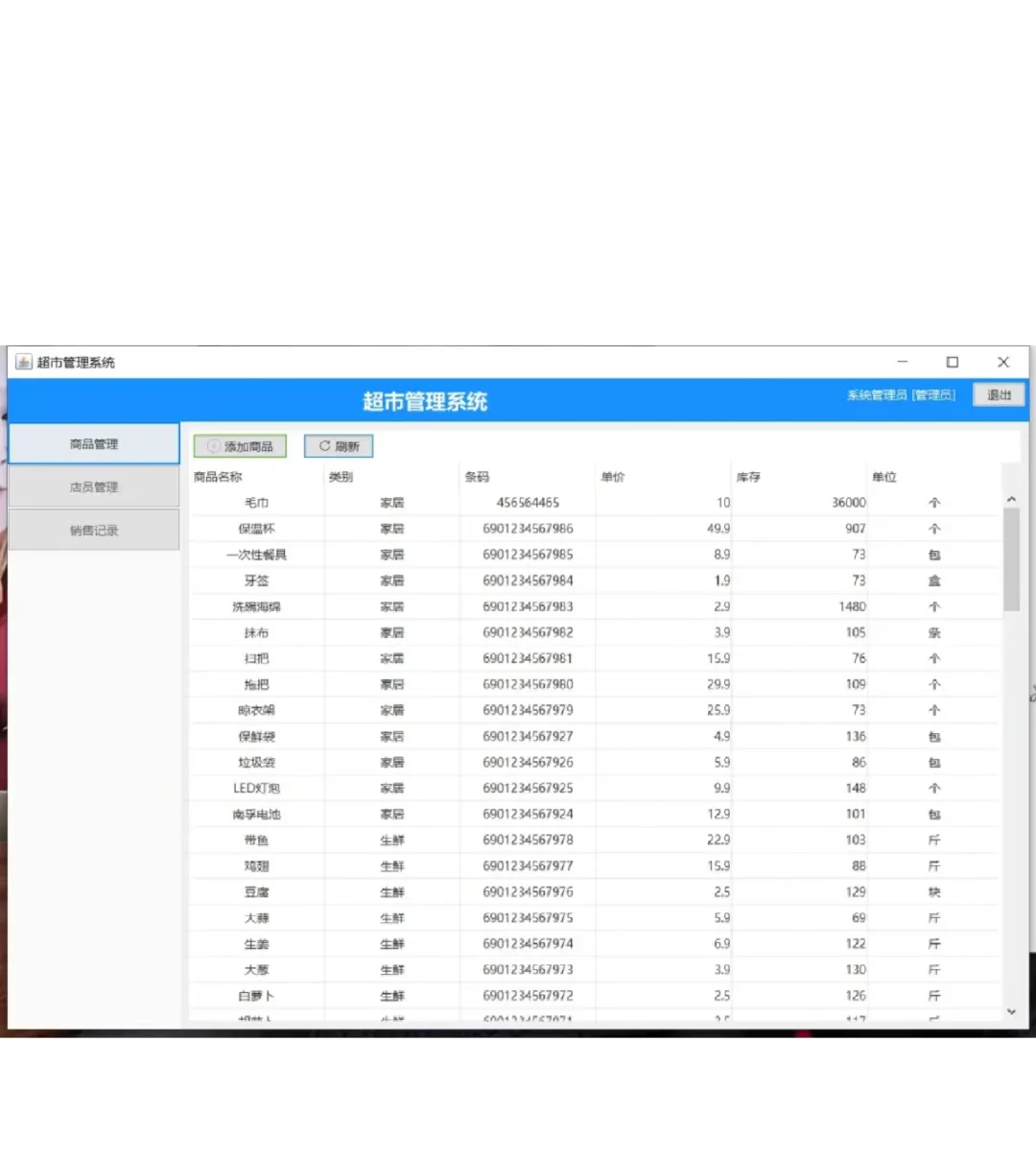Click barcode 6901234567978 cell
Image resolution: width=1036 pixels, height=1160 pixels.
click(528, 840)
